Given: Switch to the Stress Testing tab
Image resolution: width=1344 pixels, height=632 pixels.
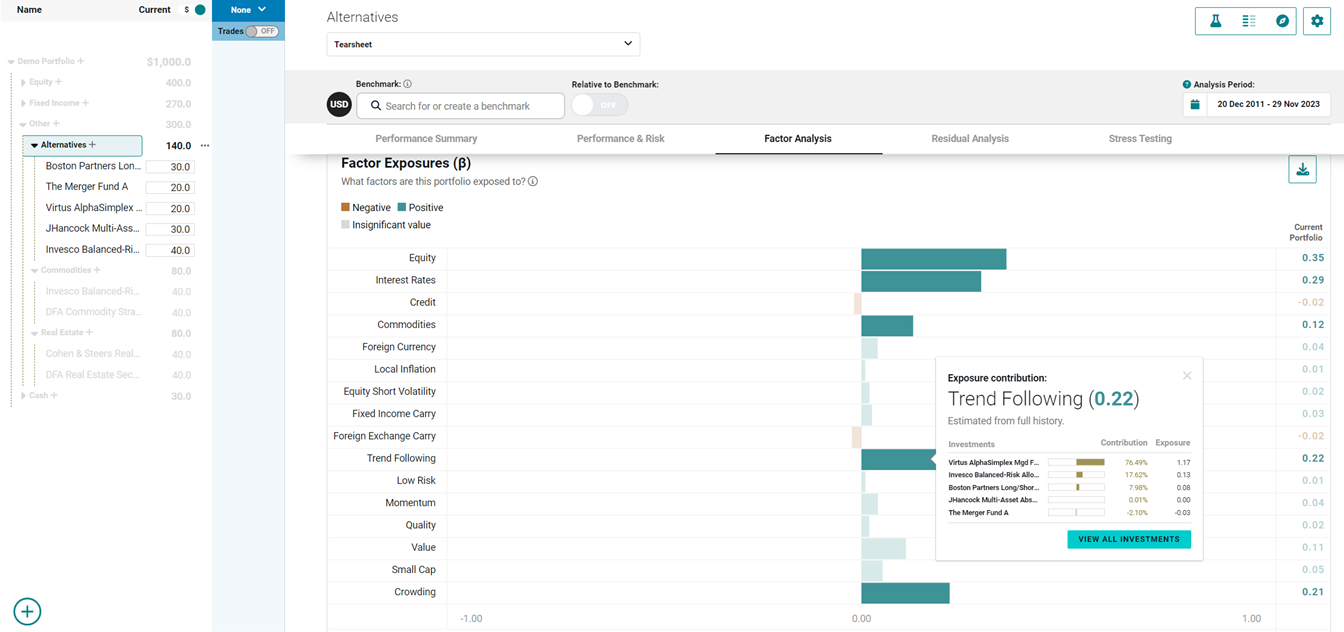Looking at the screenshot, I should click(x=1139, y=138).
